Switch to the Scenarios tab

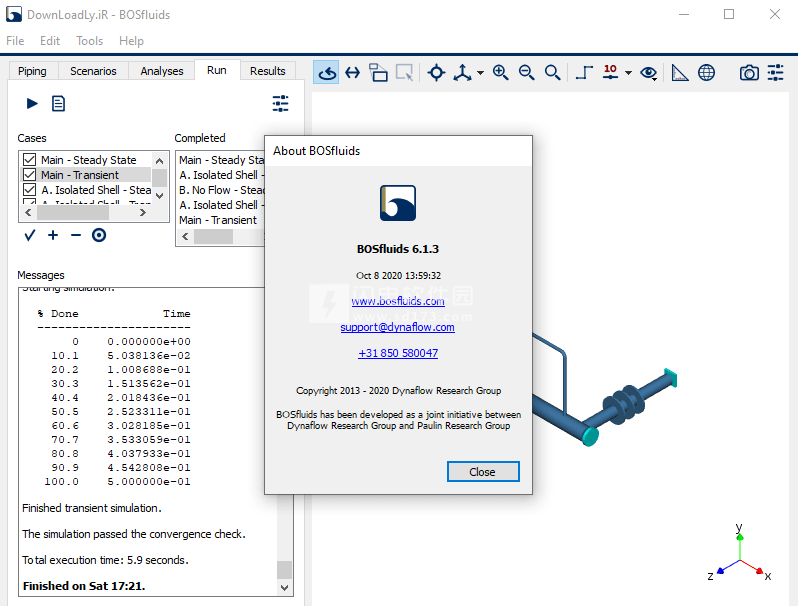tap(93, 71)
